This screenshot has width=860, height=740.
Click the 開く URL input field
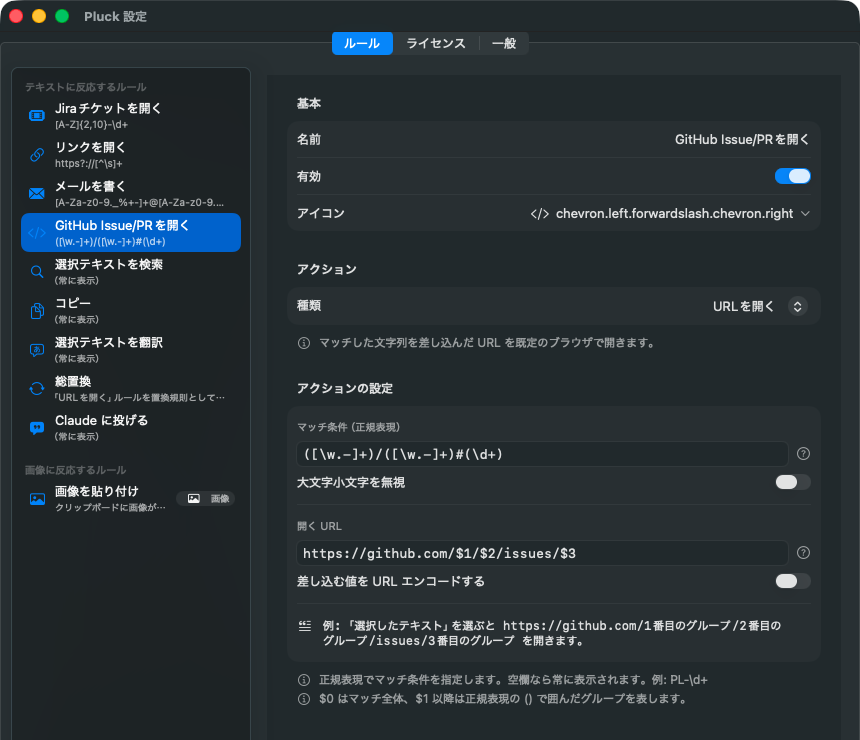coord(542,553)
